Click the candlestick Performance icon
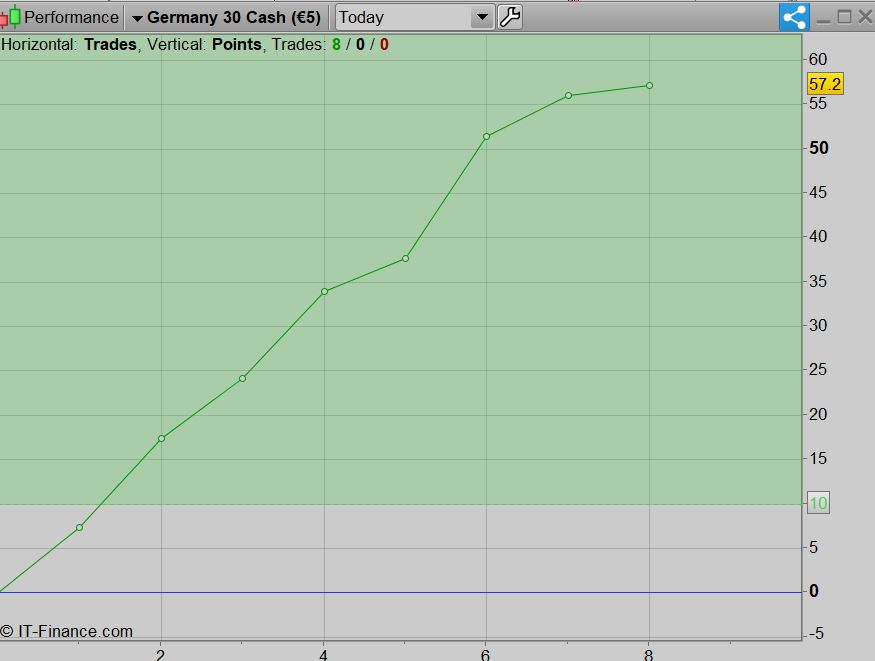This screenshot has width=875, height=661. [x=11, y=17]
